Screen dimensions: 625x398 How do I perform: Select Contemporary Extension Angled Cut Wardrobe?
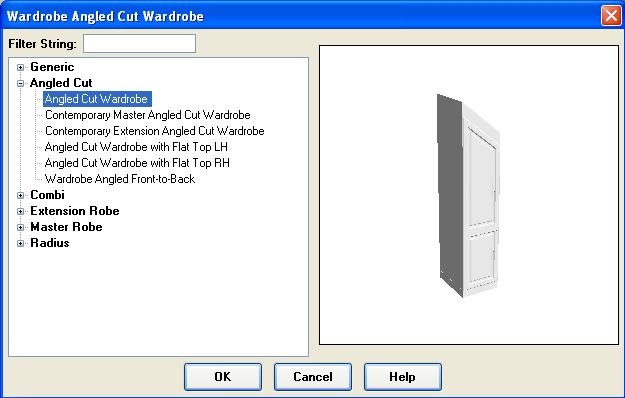(155, 131)
